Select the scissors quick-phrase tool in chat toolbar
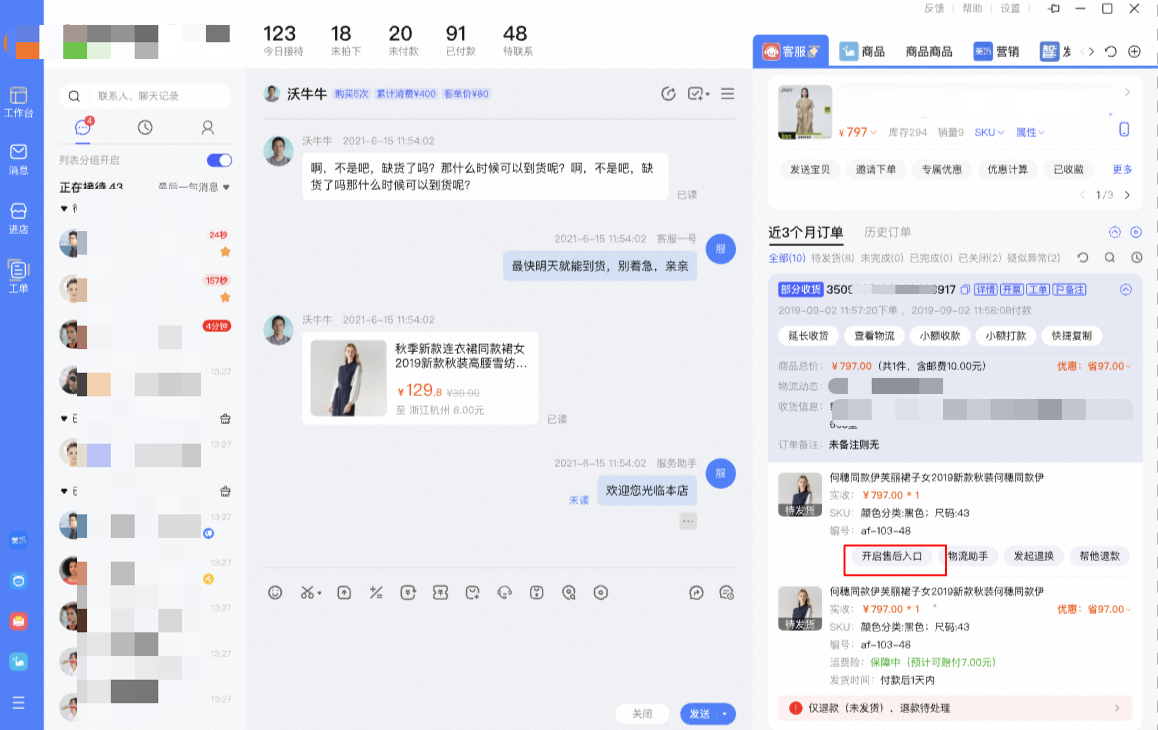The height and width of the screenshot is (730, 1158). click(x=308, y=592)
